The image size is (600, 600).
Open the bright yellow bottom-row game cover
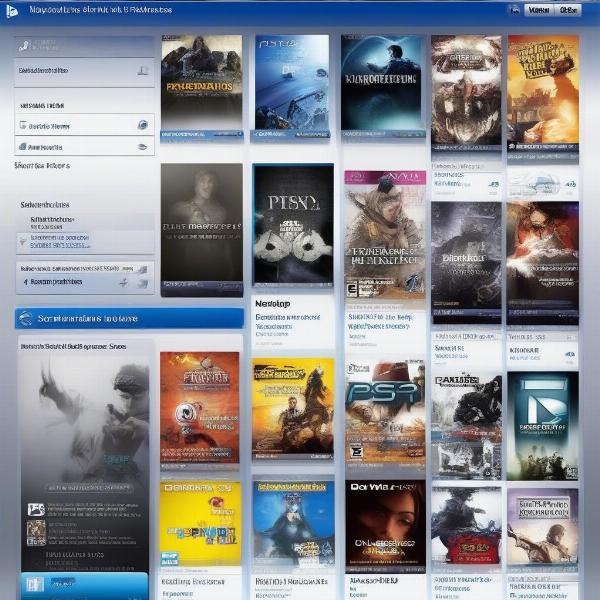tap(201, 523)
